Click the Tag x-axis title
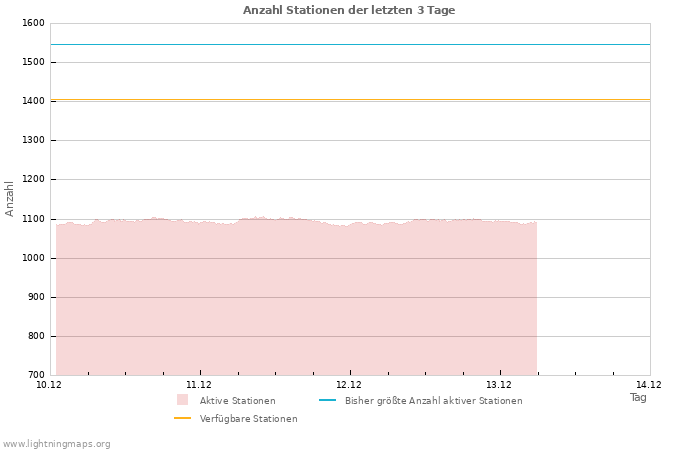Image resolution: width=700 pixels, height=450 pixels. (638, 397)
